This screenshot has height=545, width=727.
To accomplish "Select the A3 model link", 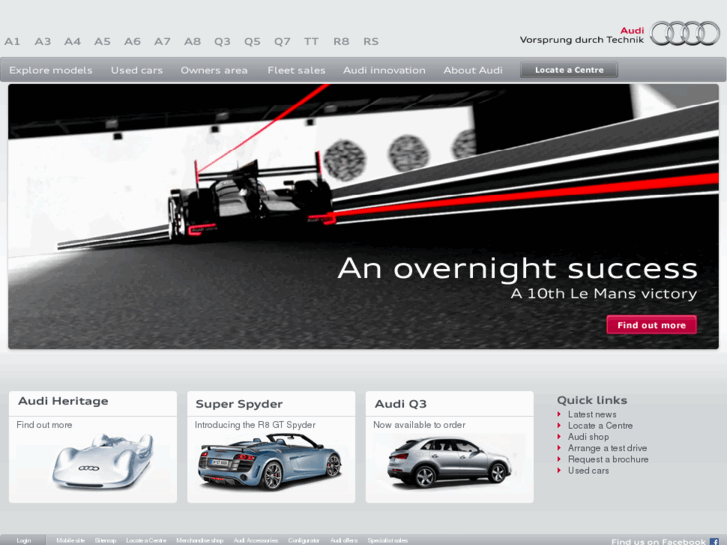I will (x=43, y=41).
